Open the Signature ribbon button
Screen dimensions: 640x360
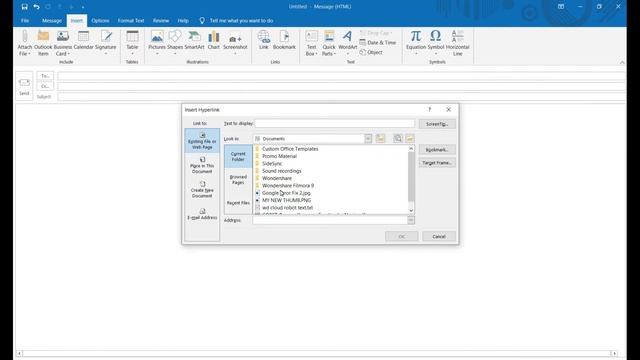pyautogui.click(x=106, y=43)
